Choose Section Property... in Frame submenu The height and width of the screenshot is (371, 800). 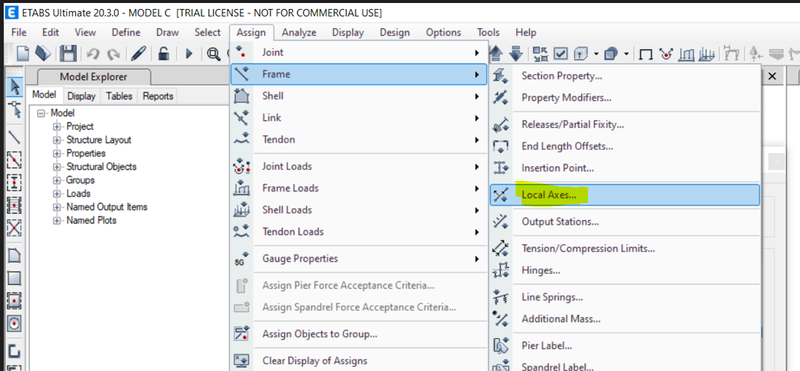624,76
